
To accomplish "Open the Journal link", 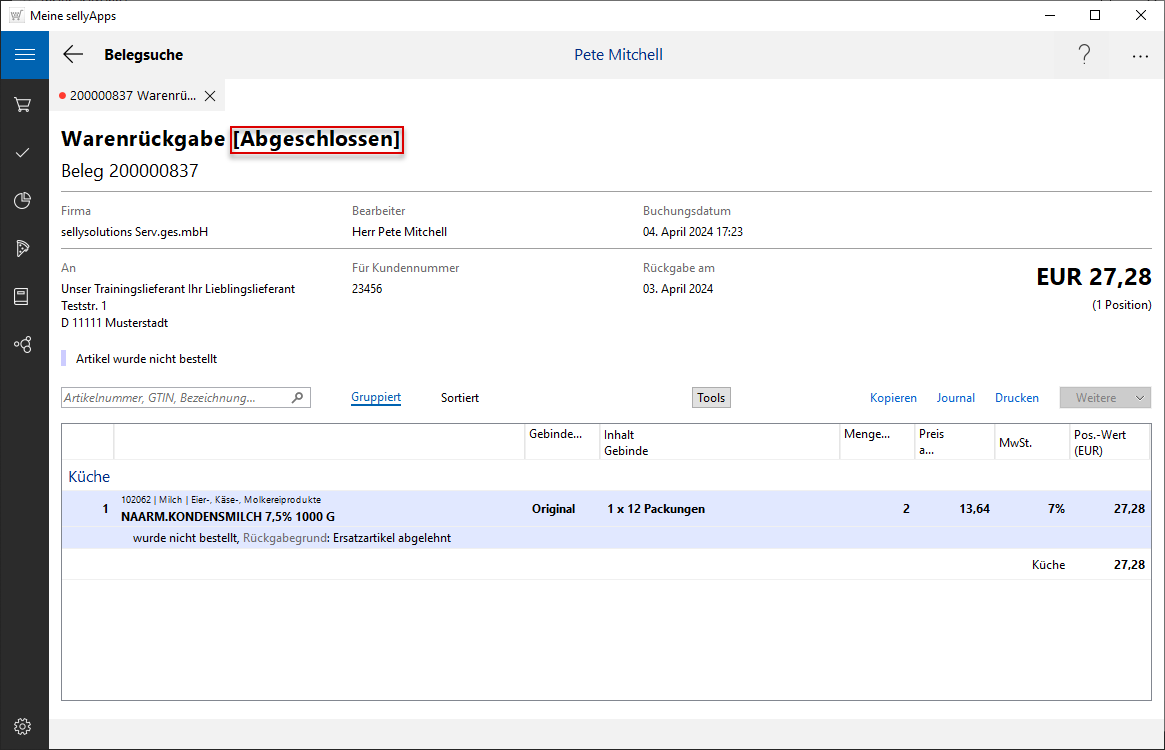I will click(955, 398).
